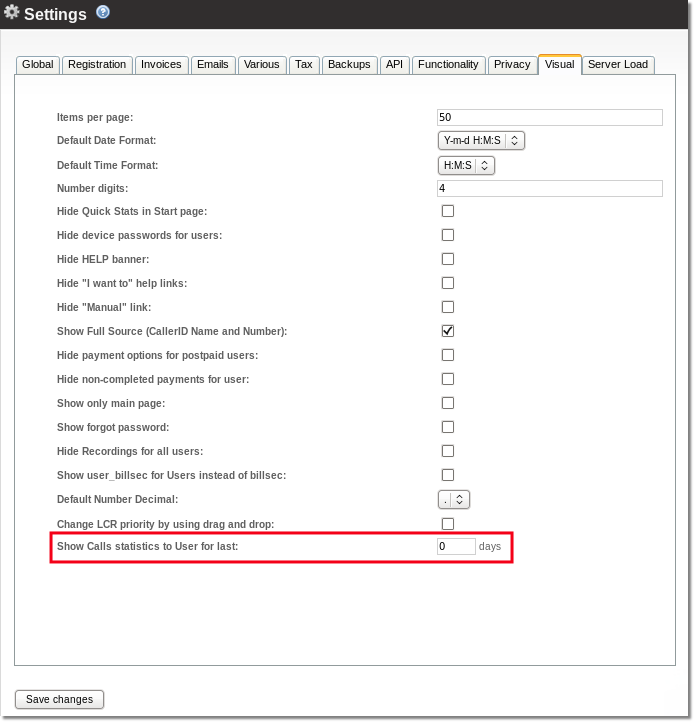The height and width of the screenshot is (722, 694).
Task: Focus the Number digits input field
Action: (550, 188)
